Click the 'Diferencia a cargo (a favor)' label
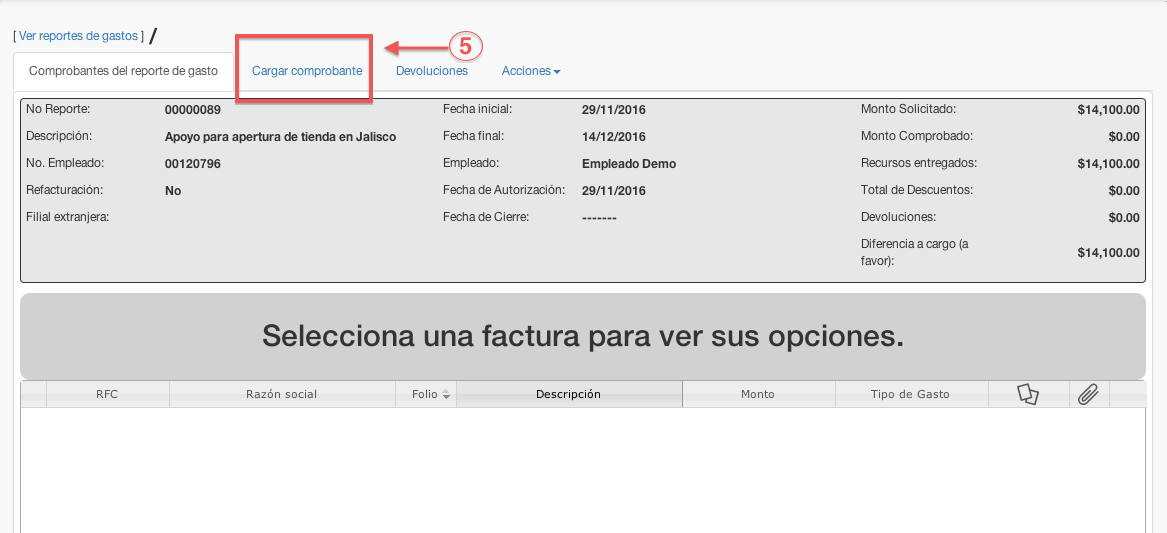This screenshot has width=1167, height=533. pos(914,252)
